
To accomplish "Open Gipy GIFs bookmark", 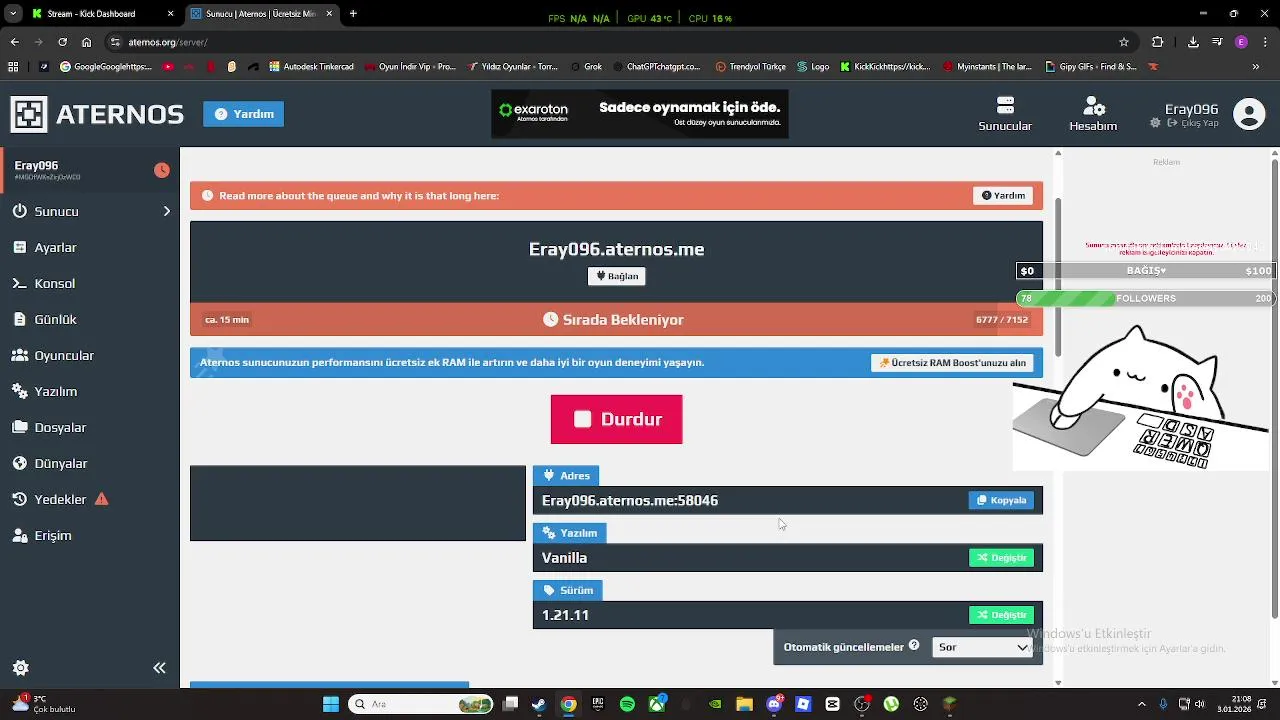I will tap(1091, 67).
